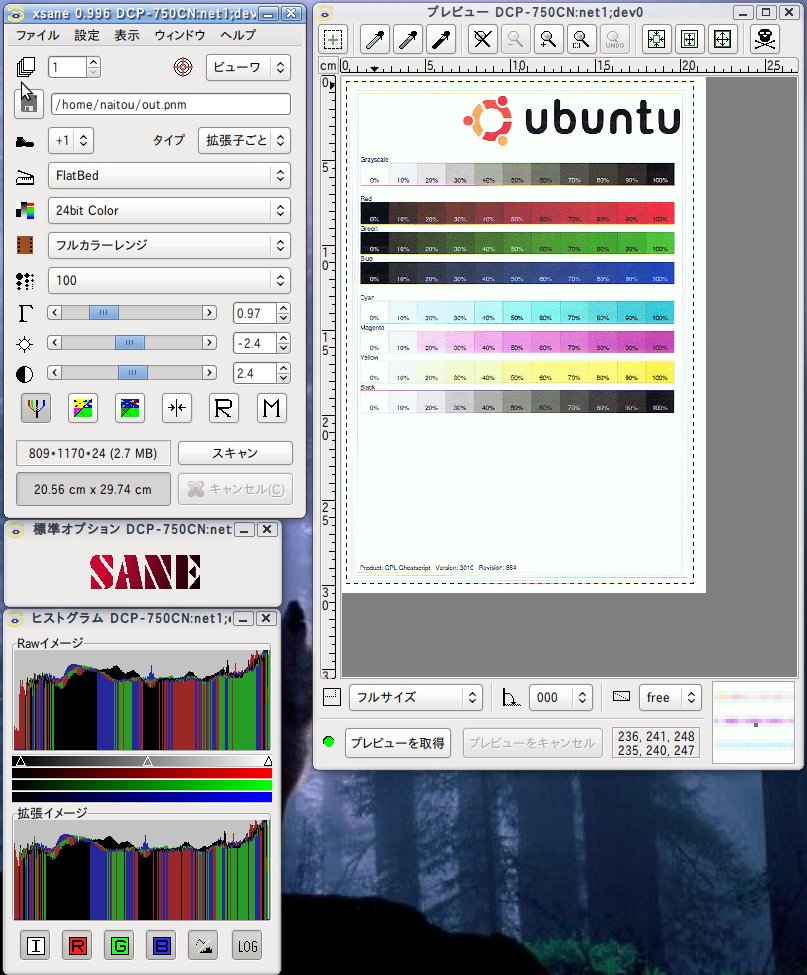The width and height of the screenshot is (807, 975).
Task: Click the zoom-to-selection magnifier icon
Action: coord(581,40)
